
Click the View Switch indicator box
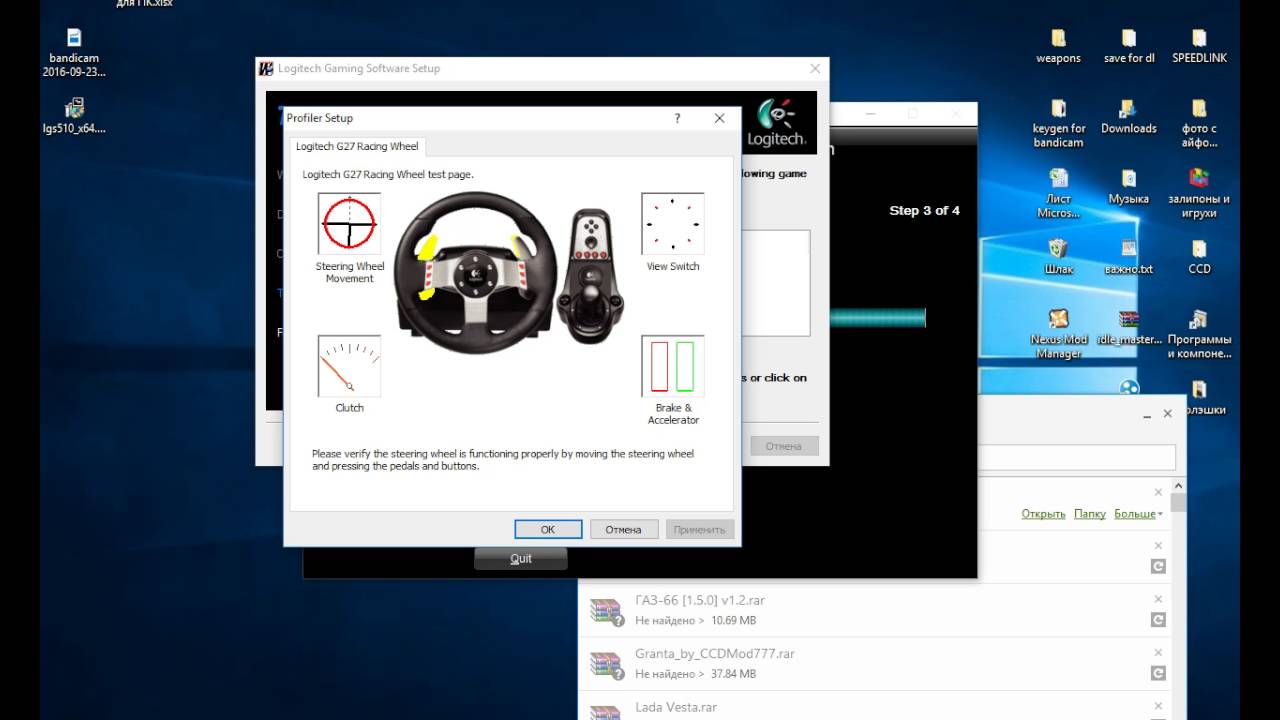[672, 224]
